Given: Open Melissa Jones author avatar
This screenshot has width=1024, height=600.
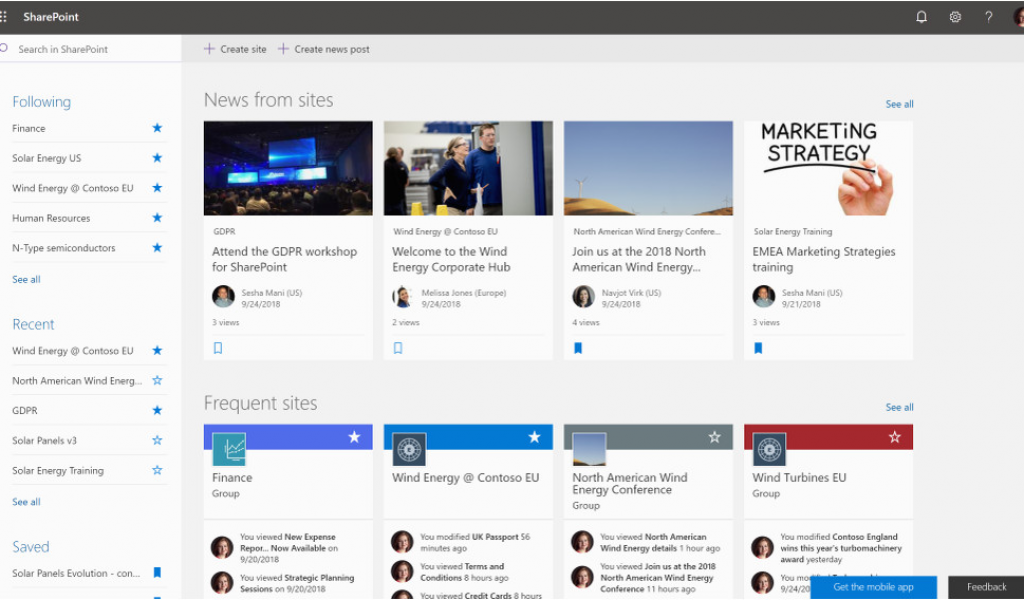Looking at the screenshot, I should [x=404, y=296].
